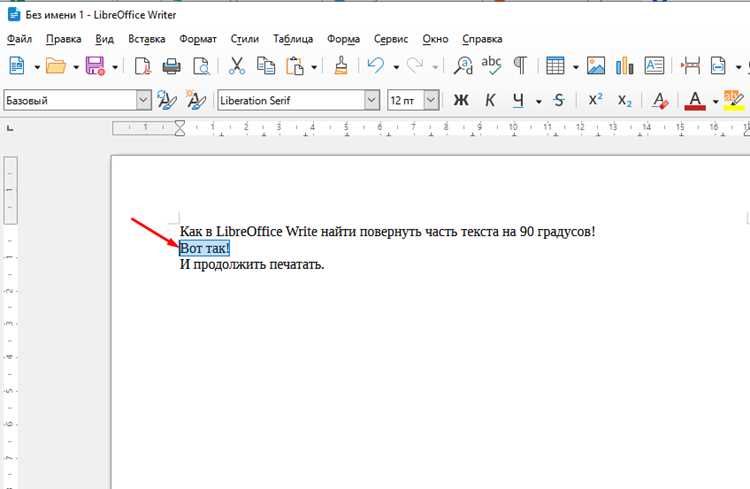The height and width of the screenshot is (489, 750).
Task: Click the New document icon
Action: [x=17, y=66]
